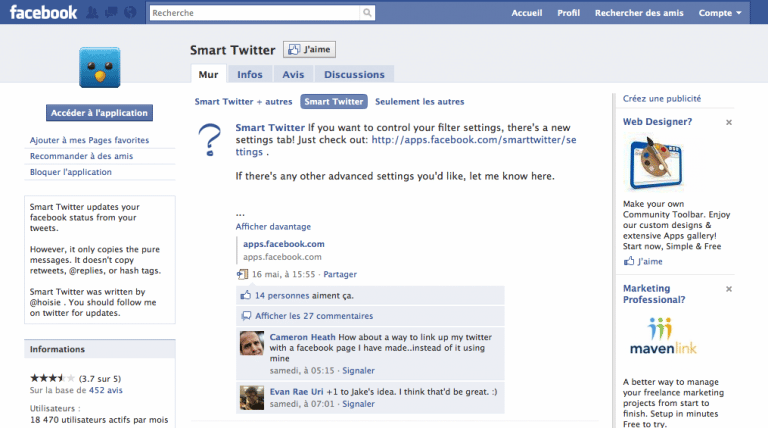Screen dimensions: 768x428
Task: Filter wall by Smart Twitter + autres
Action: pos(243,101)
